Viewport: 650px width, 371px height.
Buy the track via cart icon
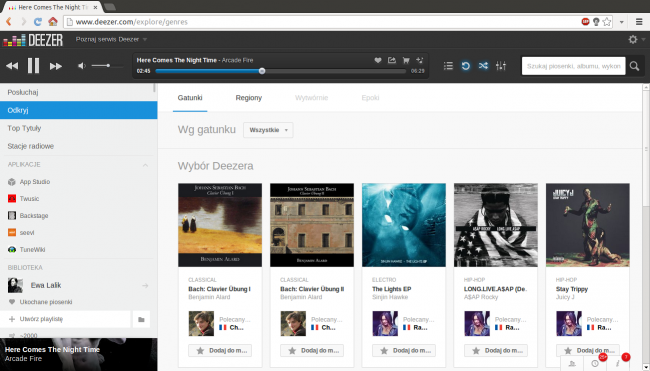pos(406,60)
